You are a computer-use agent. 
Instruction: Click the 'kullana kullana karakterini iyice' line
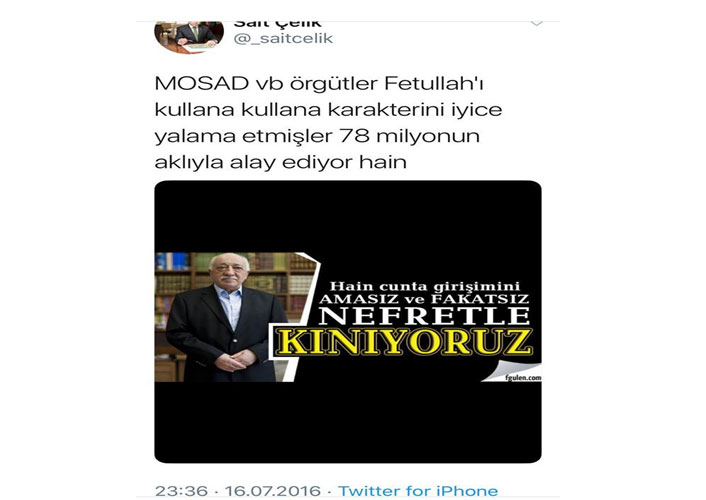pos(328,109)
